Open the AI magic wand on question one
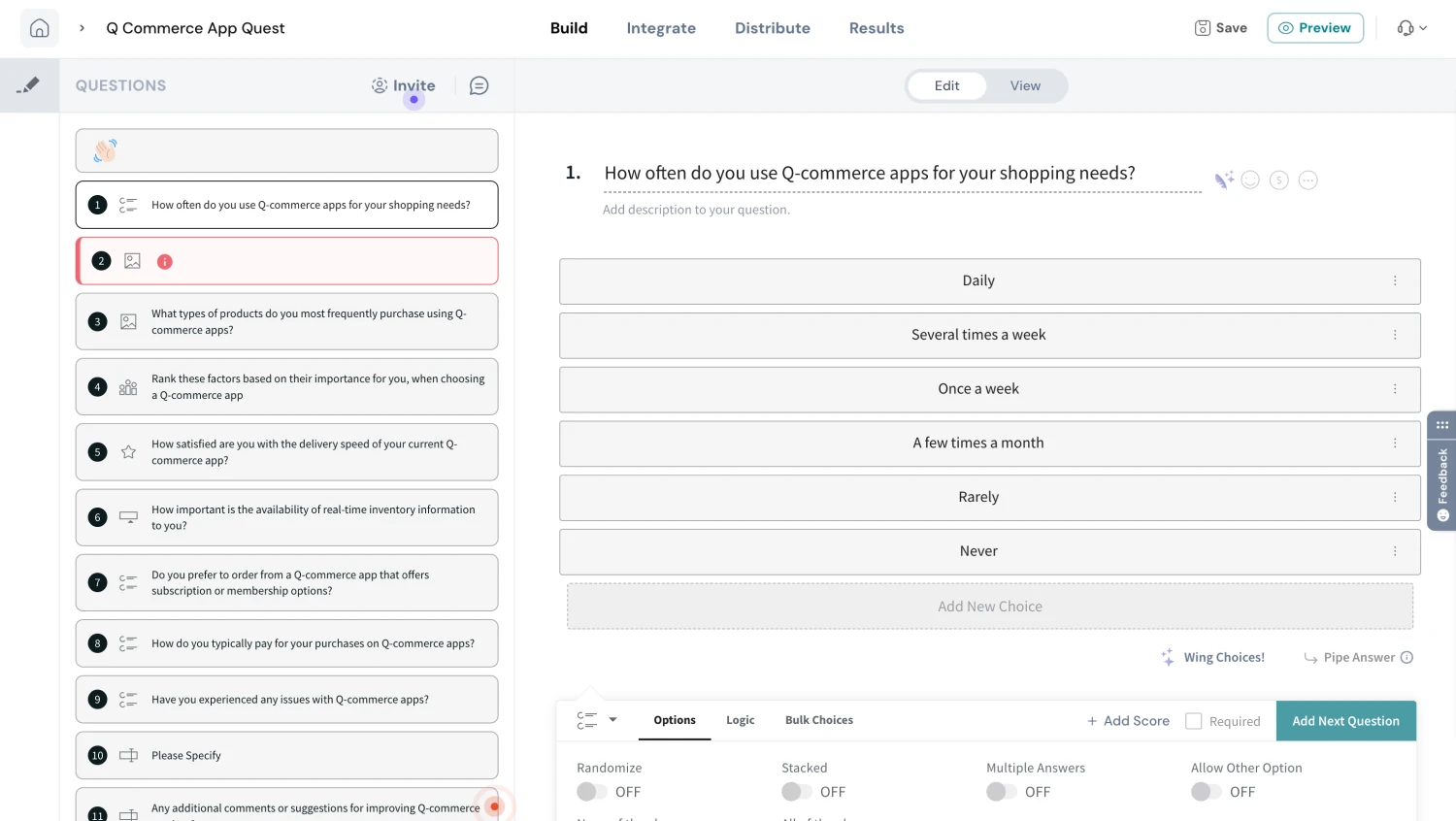The width and height of the screenshot is (1456, 821). [1223, 179]
